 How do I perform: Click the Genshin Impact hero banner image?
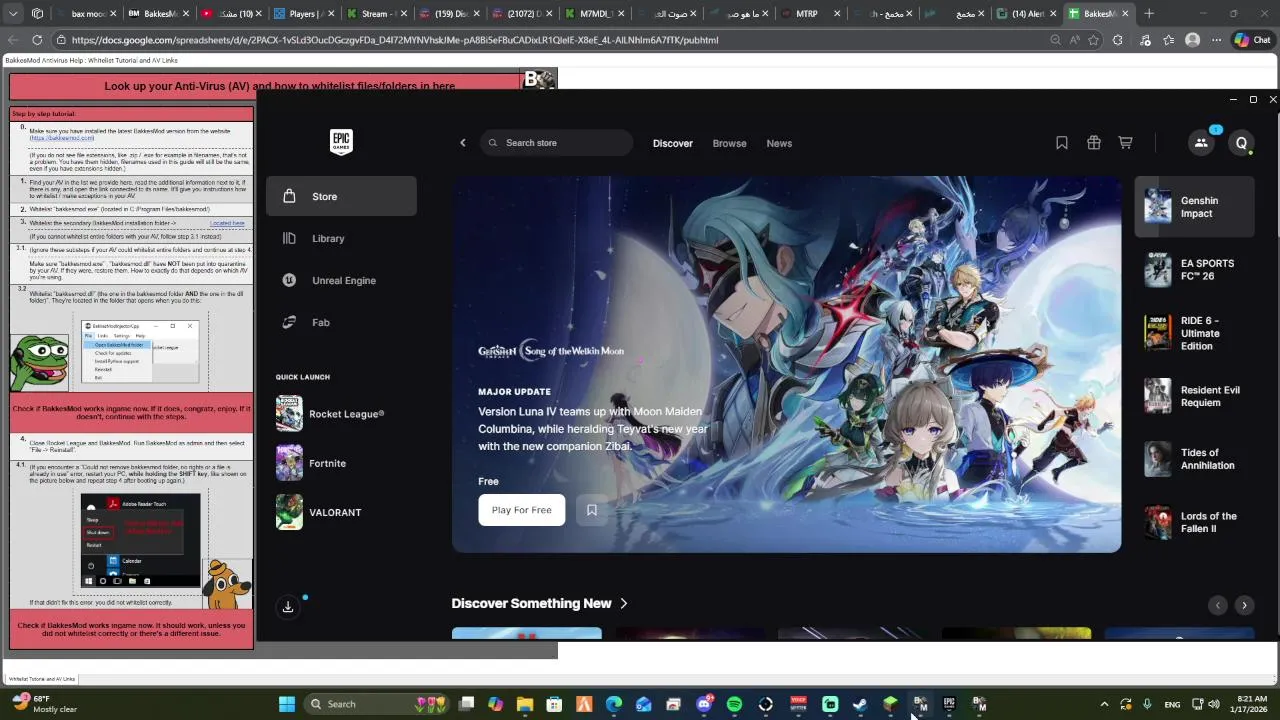click(786, 365)
